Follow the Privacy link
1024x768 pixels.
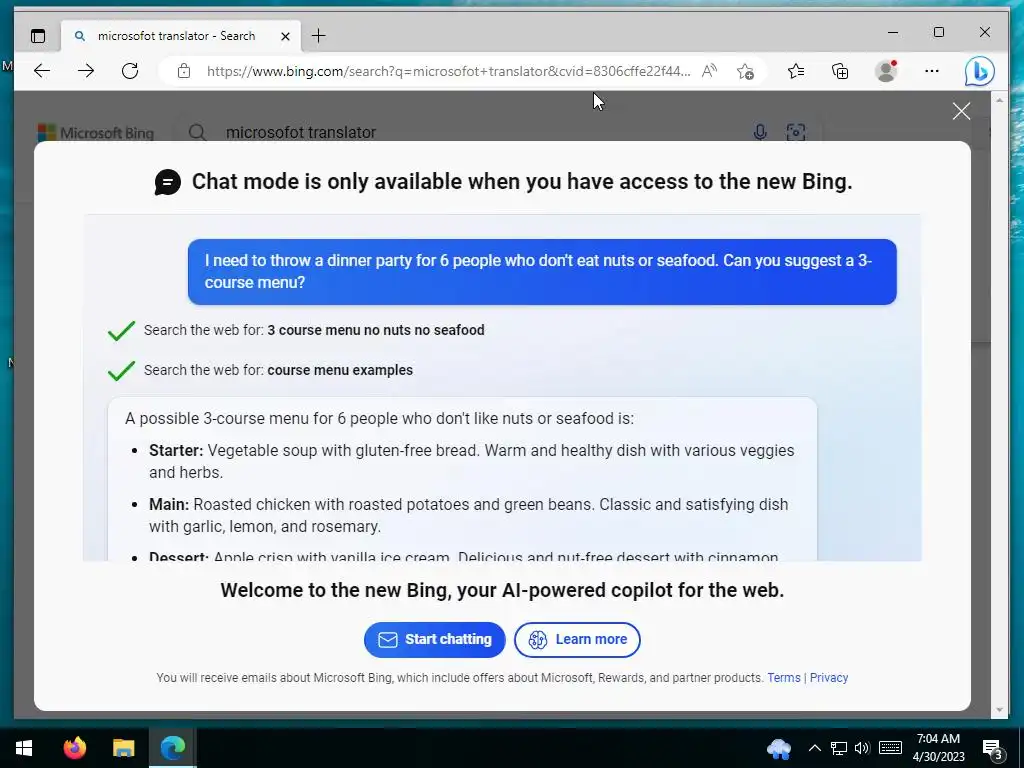[x=829, y=678]
